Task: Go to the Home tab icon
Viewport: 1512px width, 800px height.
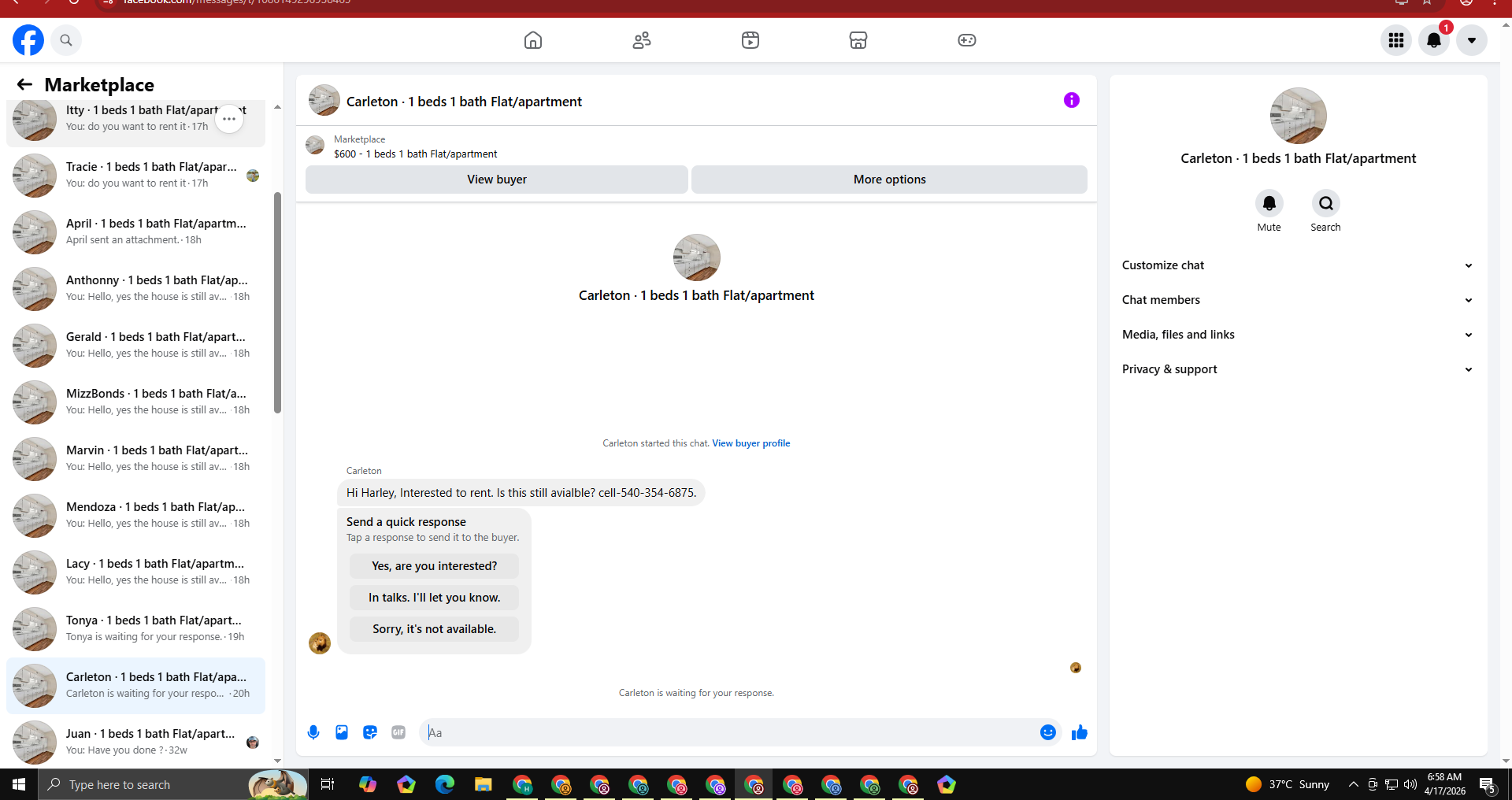Action: pos(533,40)
